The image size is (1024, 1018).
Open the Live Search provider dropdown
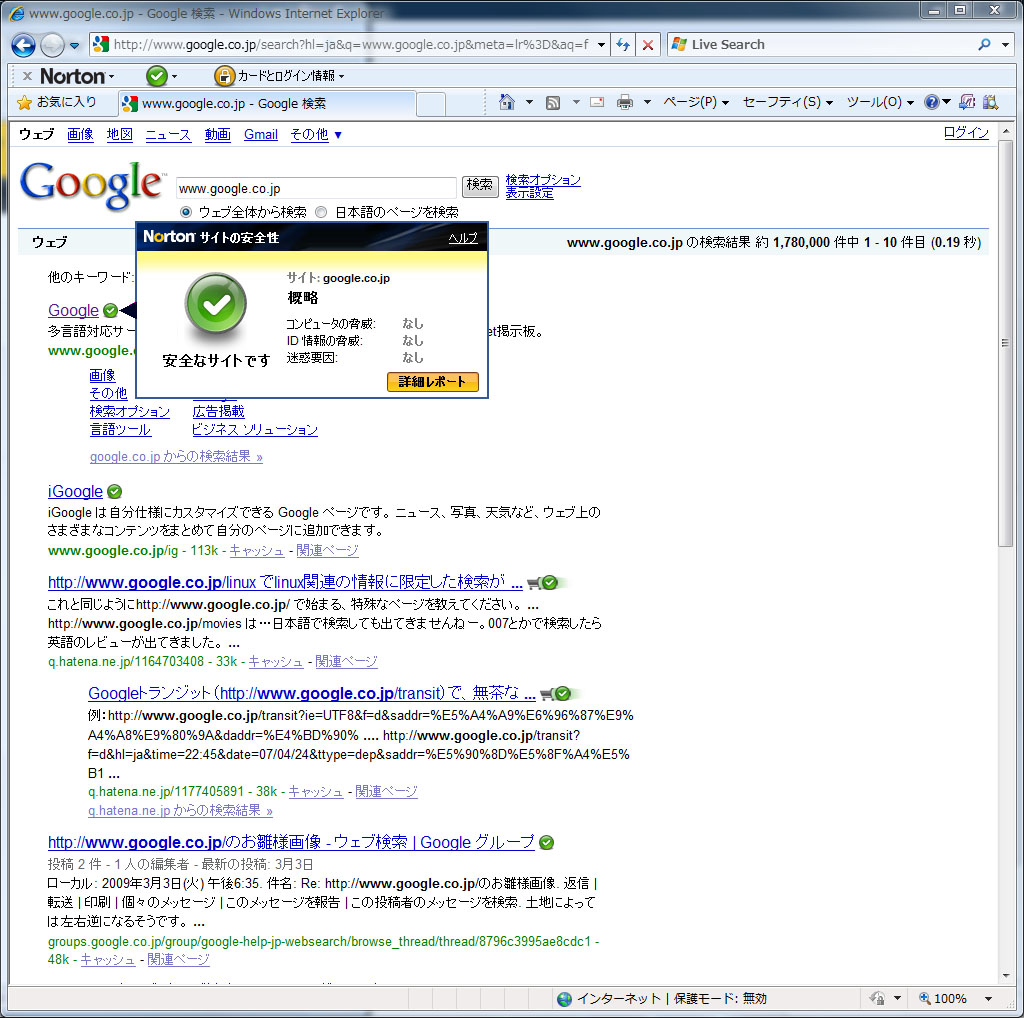[x=1006, y=45]
